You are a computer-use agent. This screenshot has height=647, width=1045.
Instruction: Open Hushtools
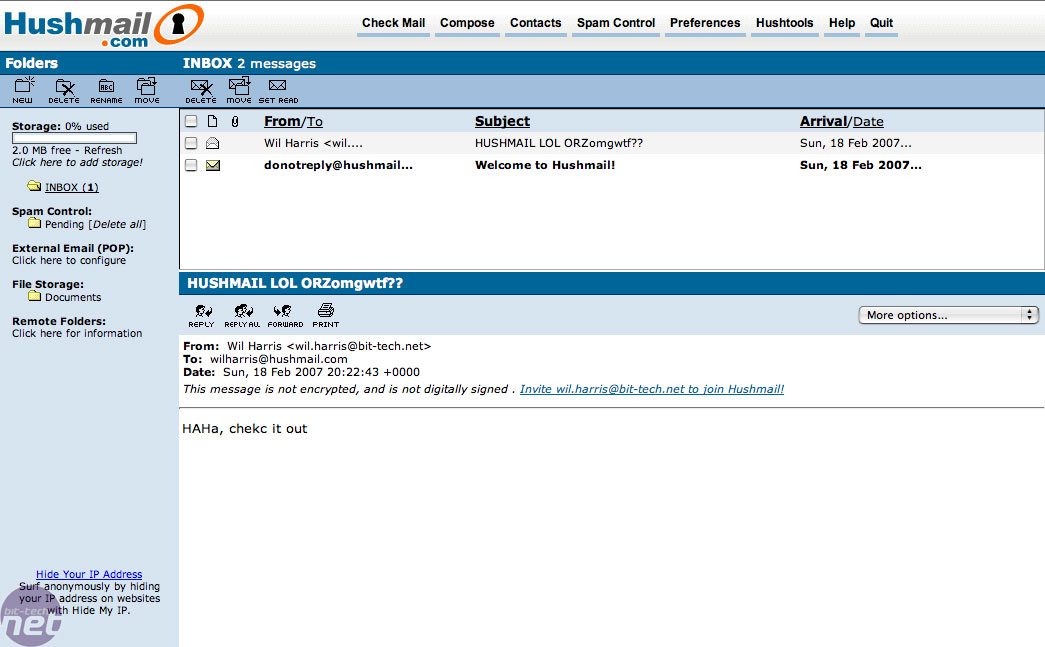click(x=784, y=23)
